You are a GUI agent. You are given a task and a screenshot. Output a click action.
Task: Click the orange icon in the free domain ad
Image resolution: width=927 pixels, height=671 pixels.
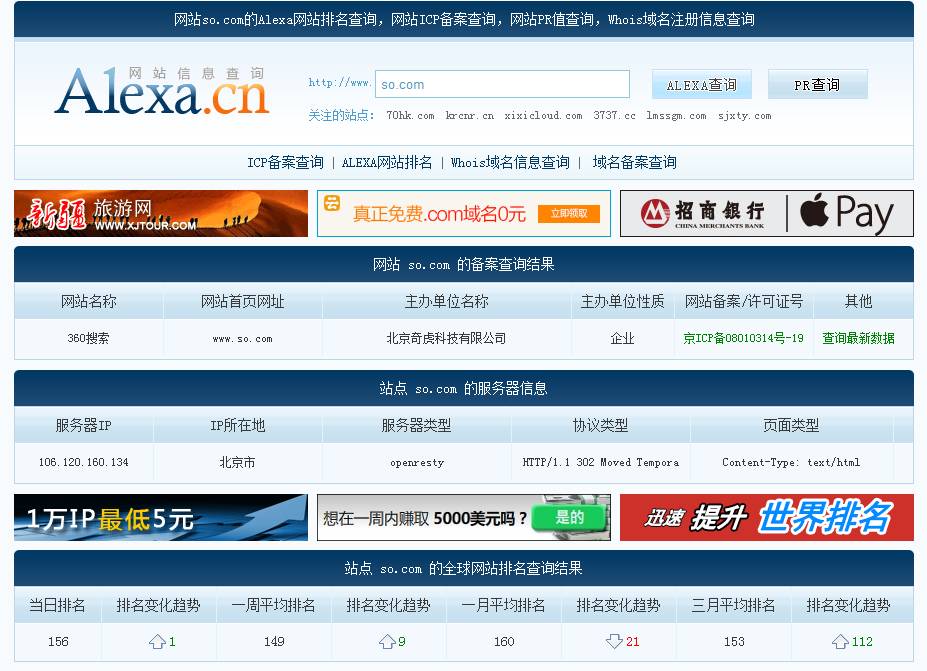pos(332,203)
